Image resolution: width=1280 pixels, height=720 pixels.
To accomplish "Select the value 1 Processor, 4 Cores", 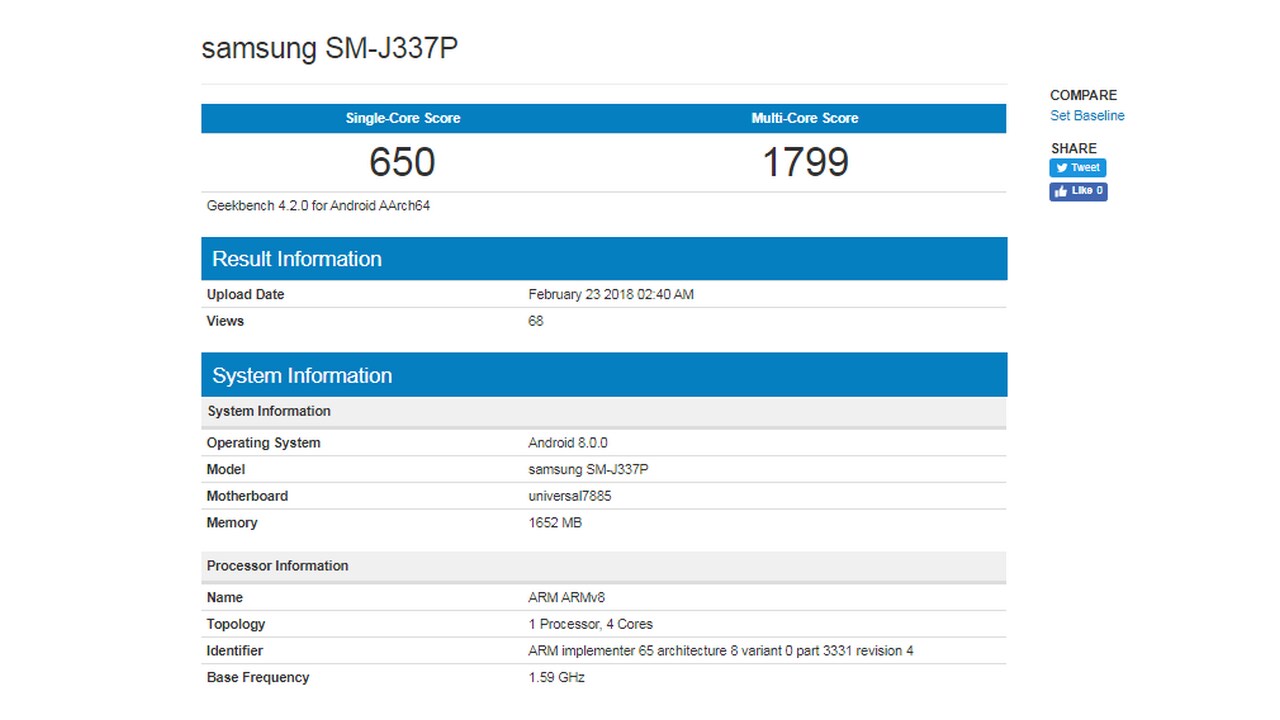I will (591, 624).
